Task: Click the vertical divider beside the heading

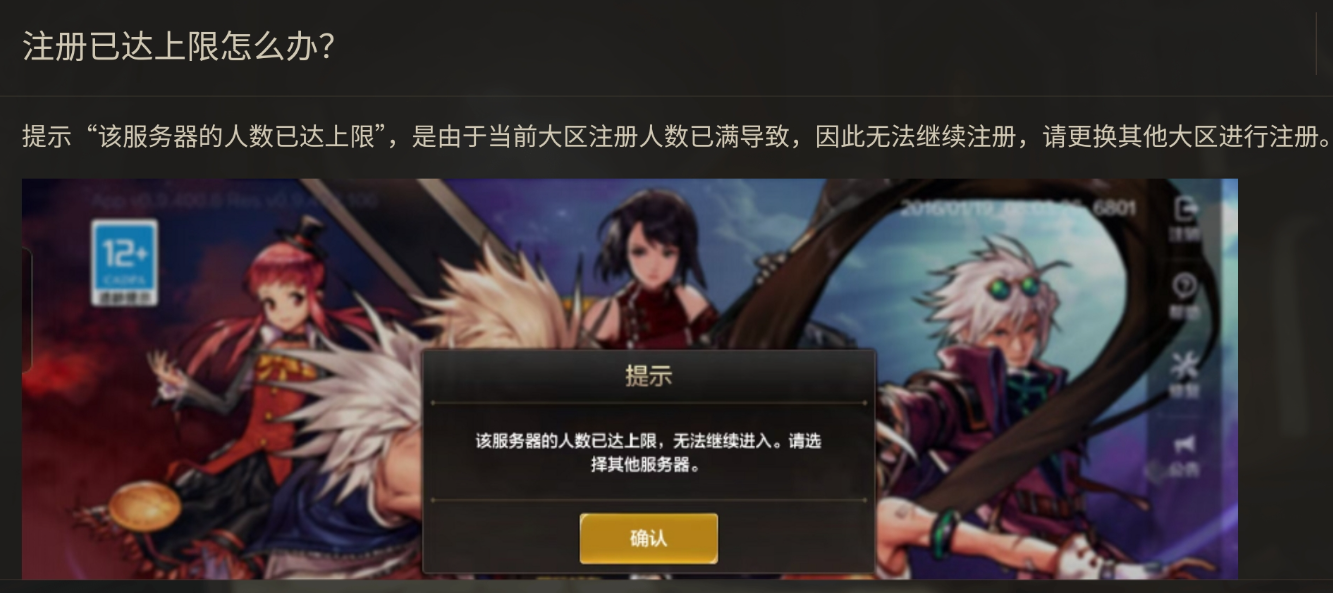Action: (1316, 46)
